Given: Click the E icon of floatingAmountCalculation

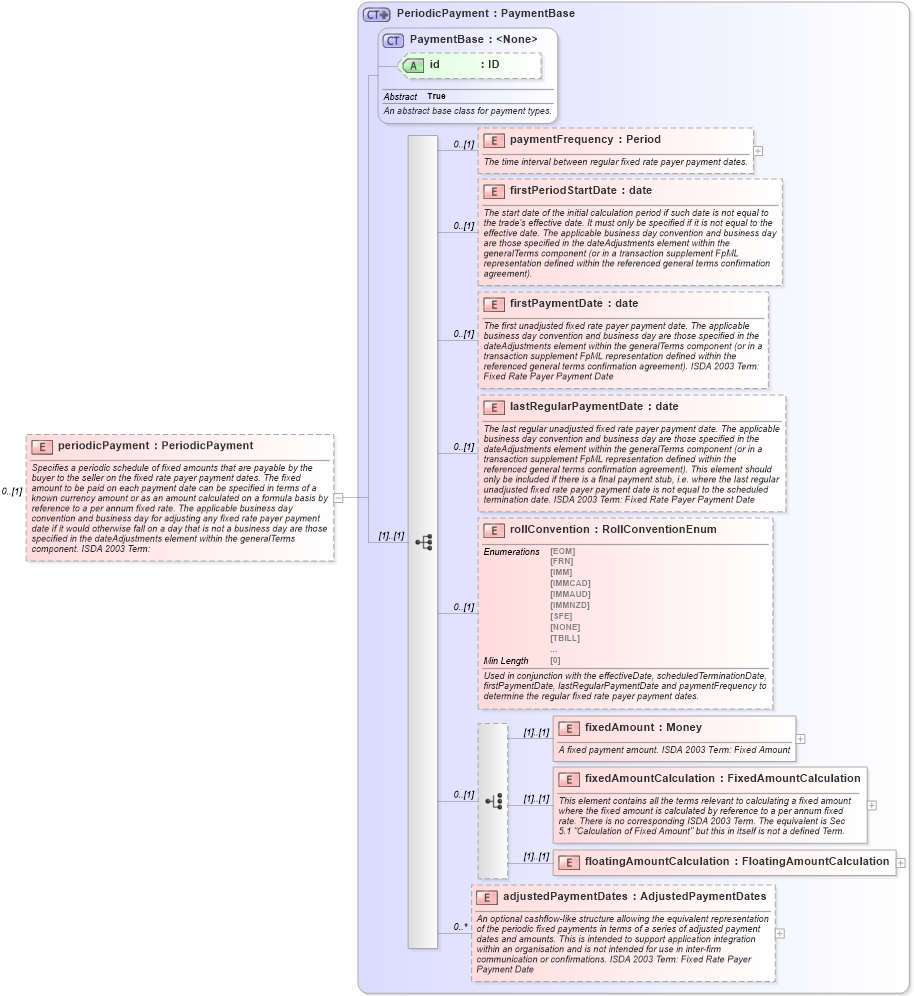Looking at the screenshot, I should (x=568, y=862).
